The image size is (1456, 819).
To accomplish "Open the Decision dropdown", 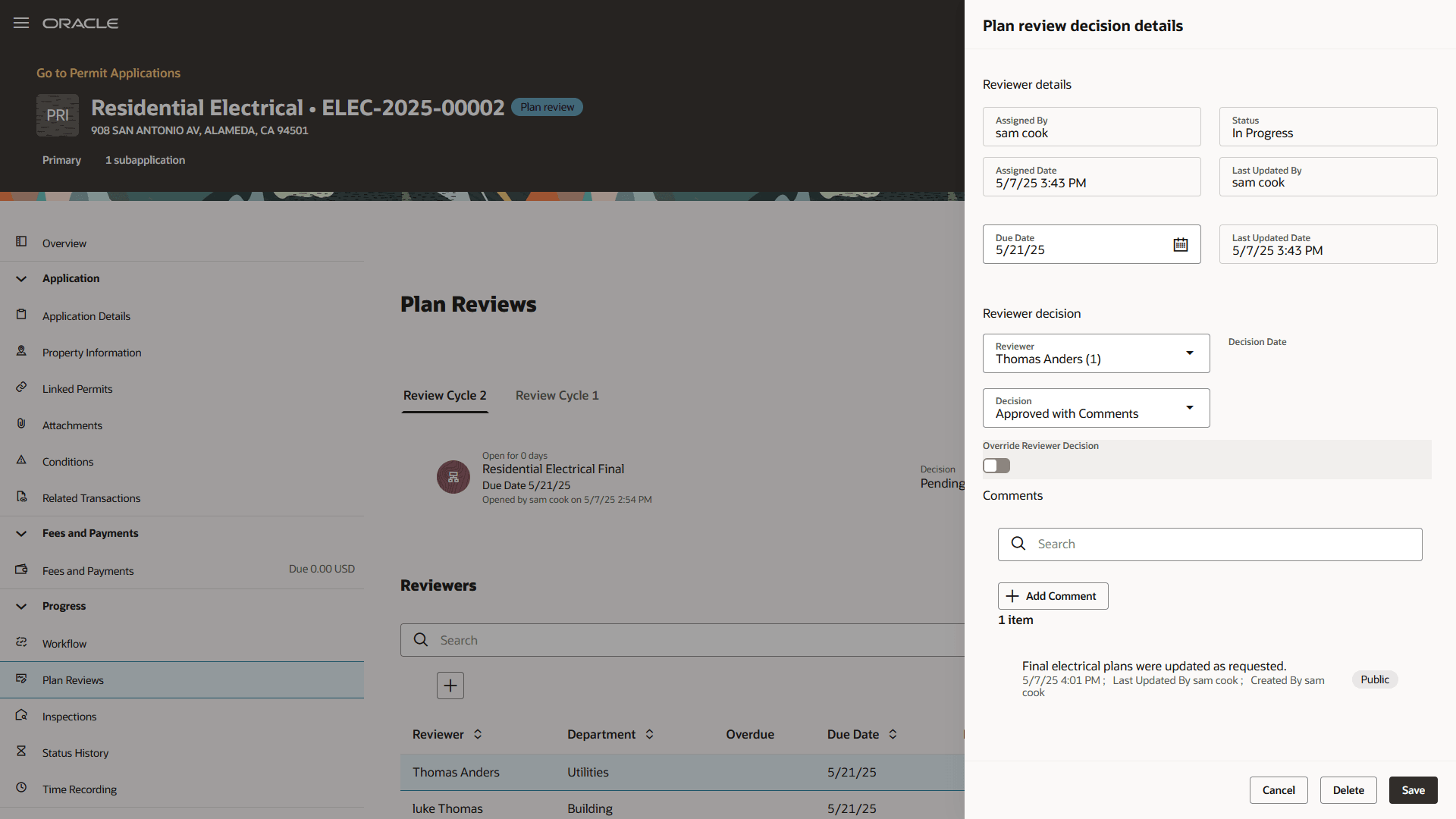I will point(1190,408).
